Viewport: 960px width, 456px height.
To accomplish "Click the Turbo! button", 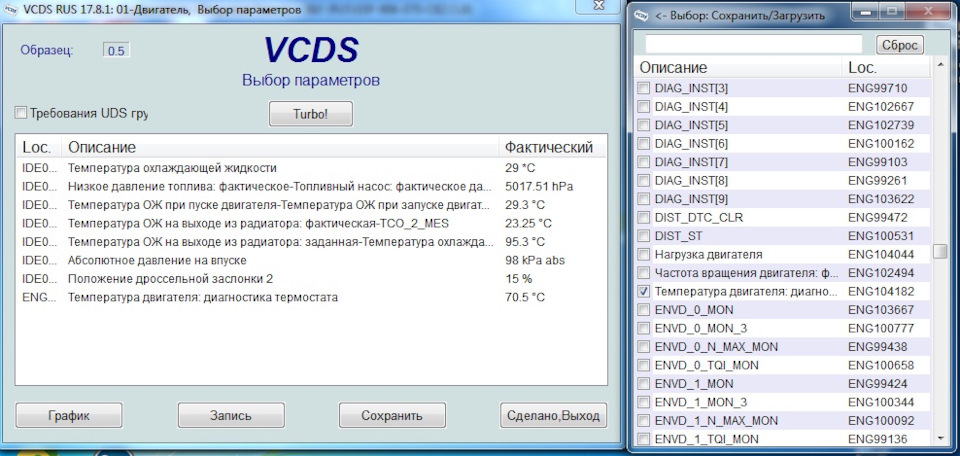I will coord(311,114).
